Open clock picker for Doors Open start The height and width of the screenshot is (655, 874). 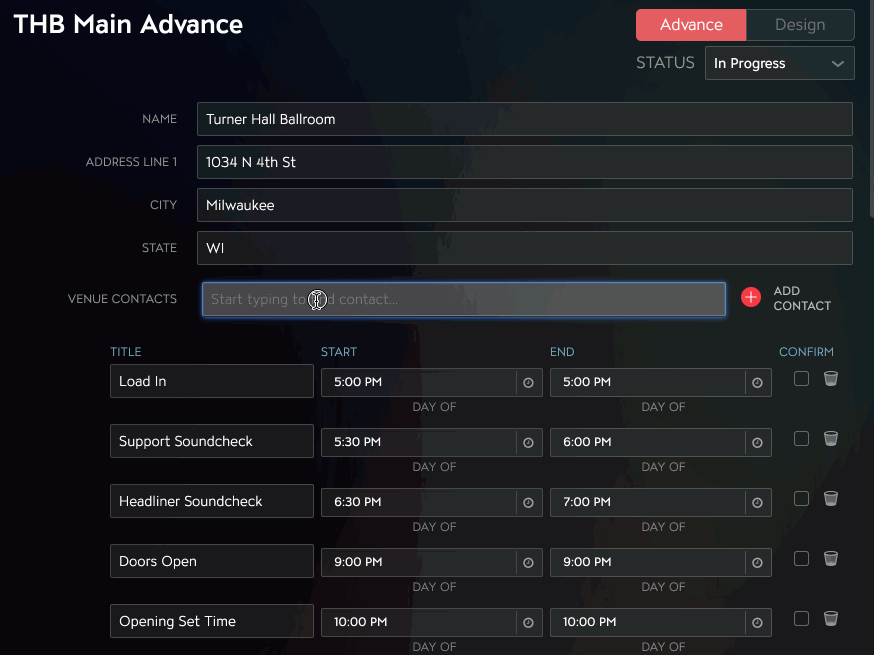pyautogui.click(x=528, y=562)
